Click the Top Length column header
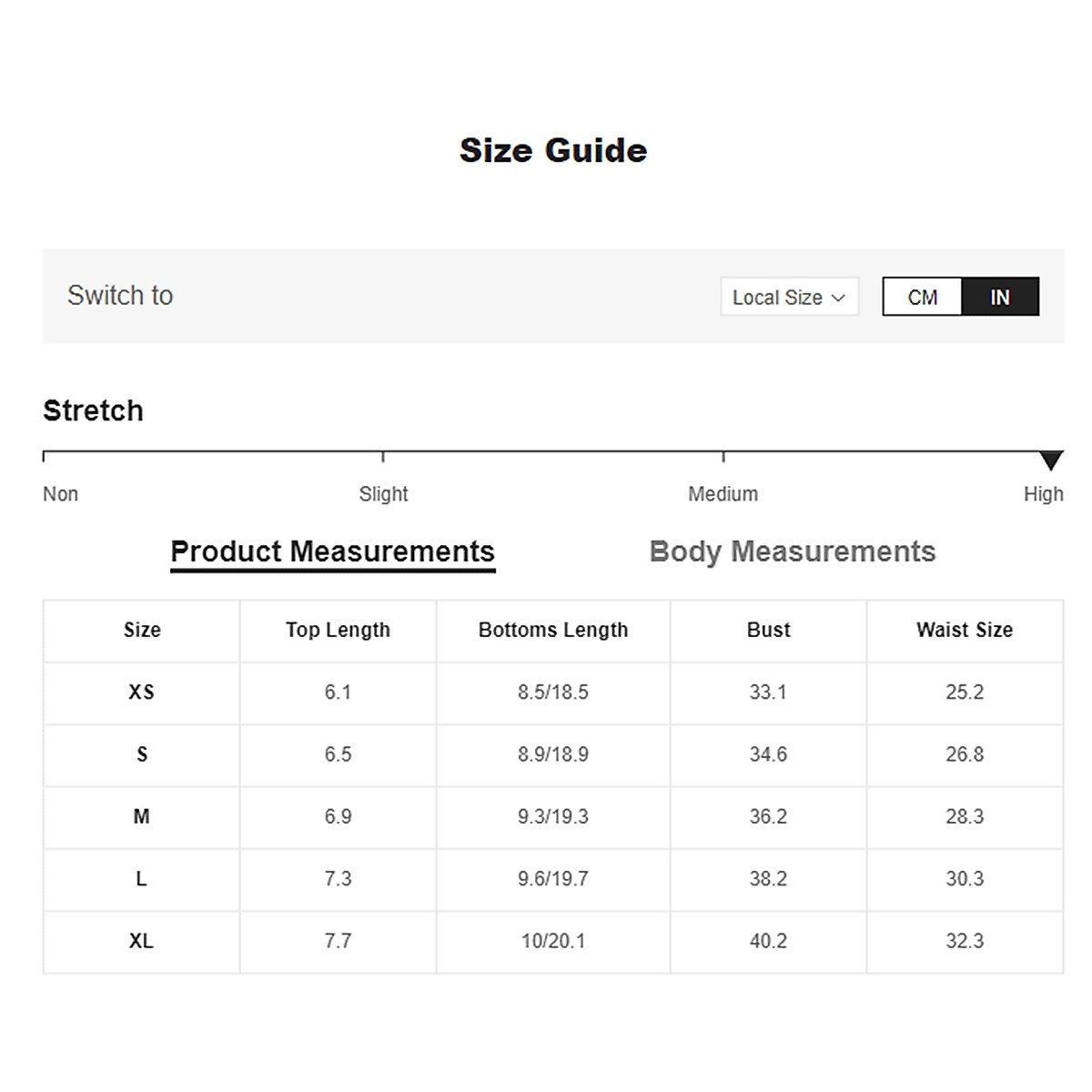The width and height of the screenshot is (1092, 1092). point(338,630)
